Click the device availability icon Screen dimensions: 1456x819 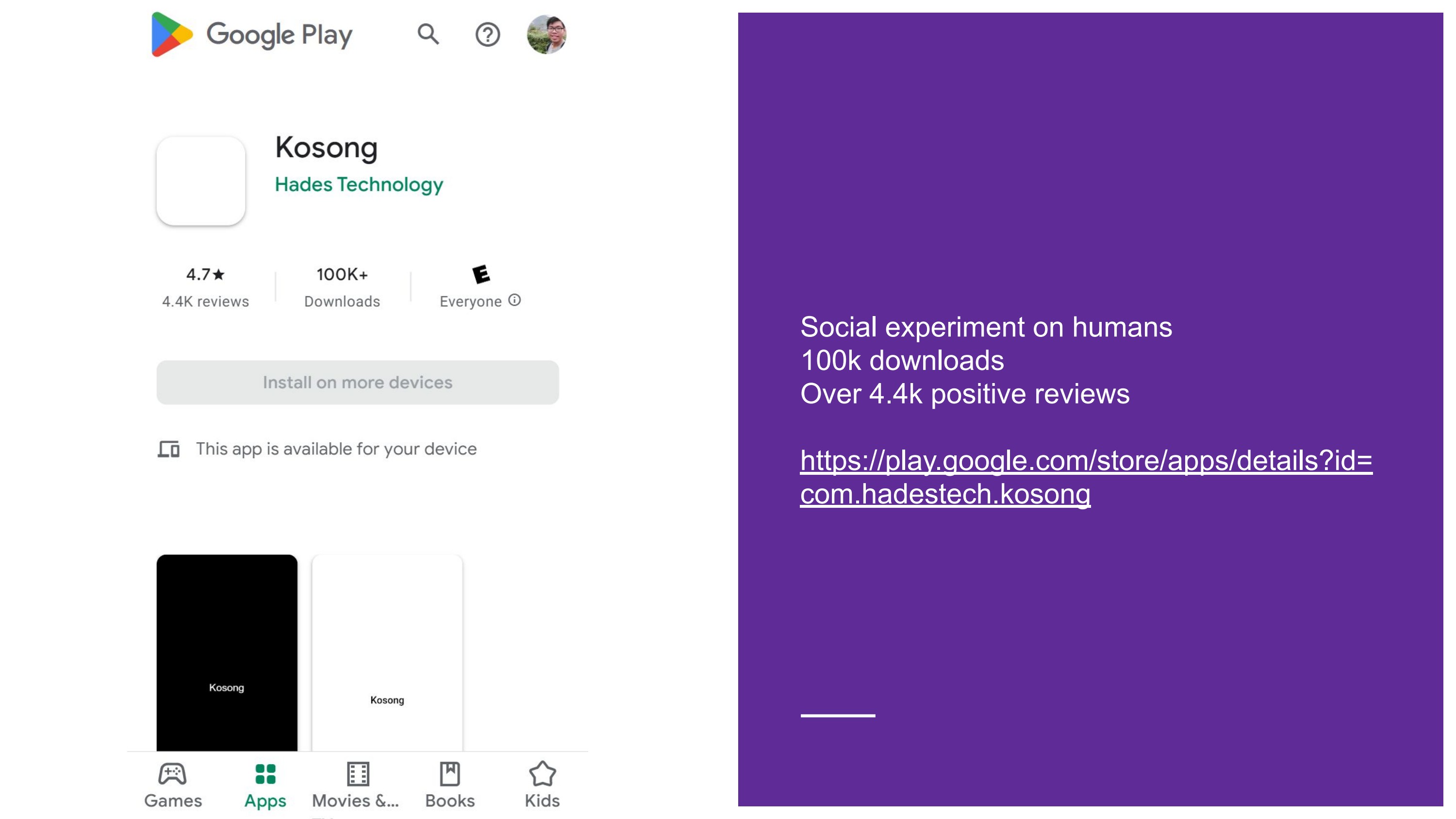click(x=168, y=450)
